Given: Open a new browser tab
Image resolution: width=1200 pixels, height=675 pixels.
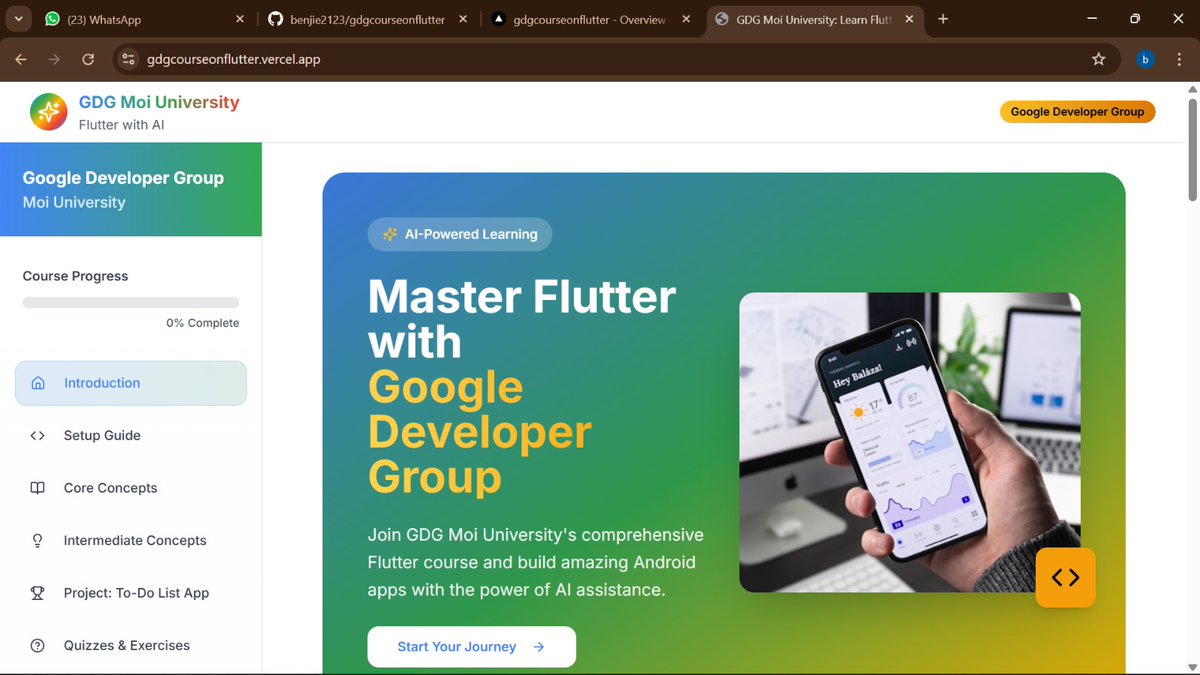Looking at the screenshot, I should tap(943, 19).
